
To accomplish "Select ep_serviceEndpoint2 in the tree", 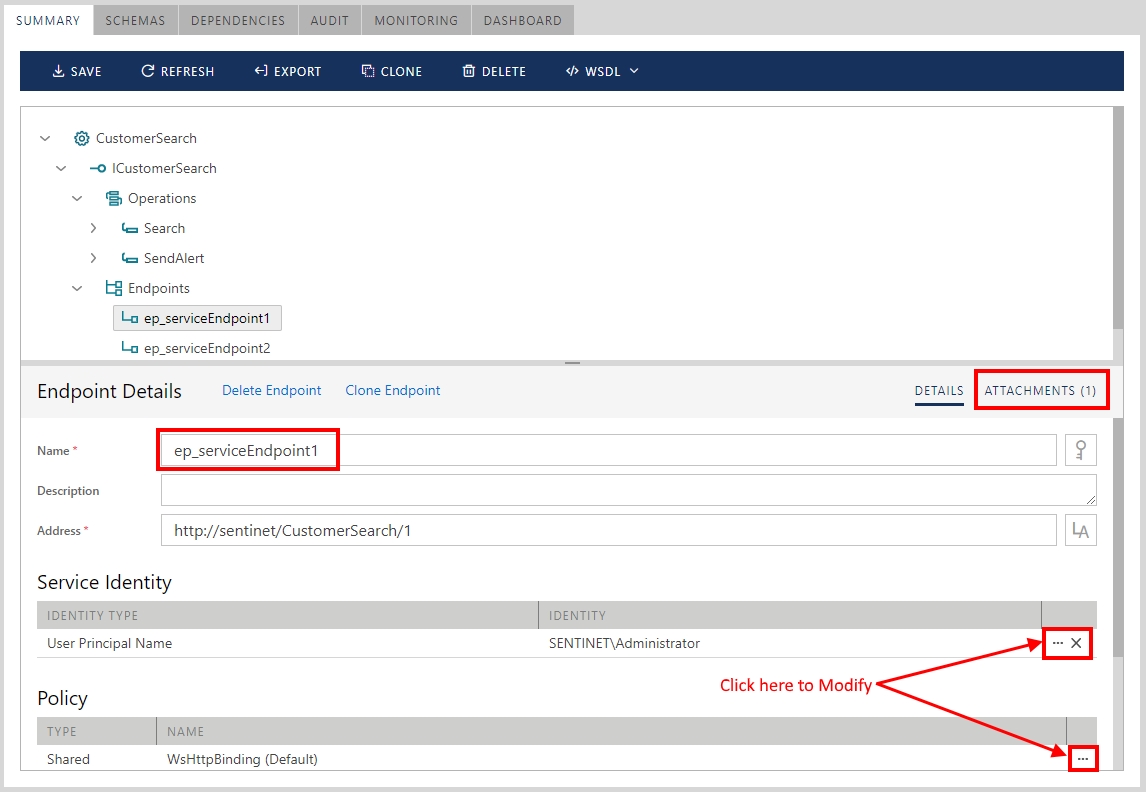I will click(x=206, y=349).
